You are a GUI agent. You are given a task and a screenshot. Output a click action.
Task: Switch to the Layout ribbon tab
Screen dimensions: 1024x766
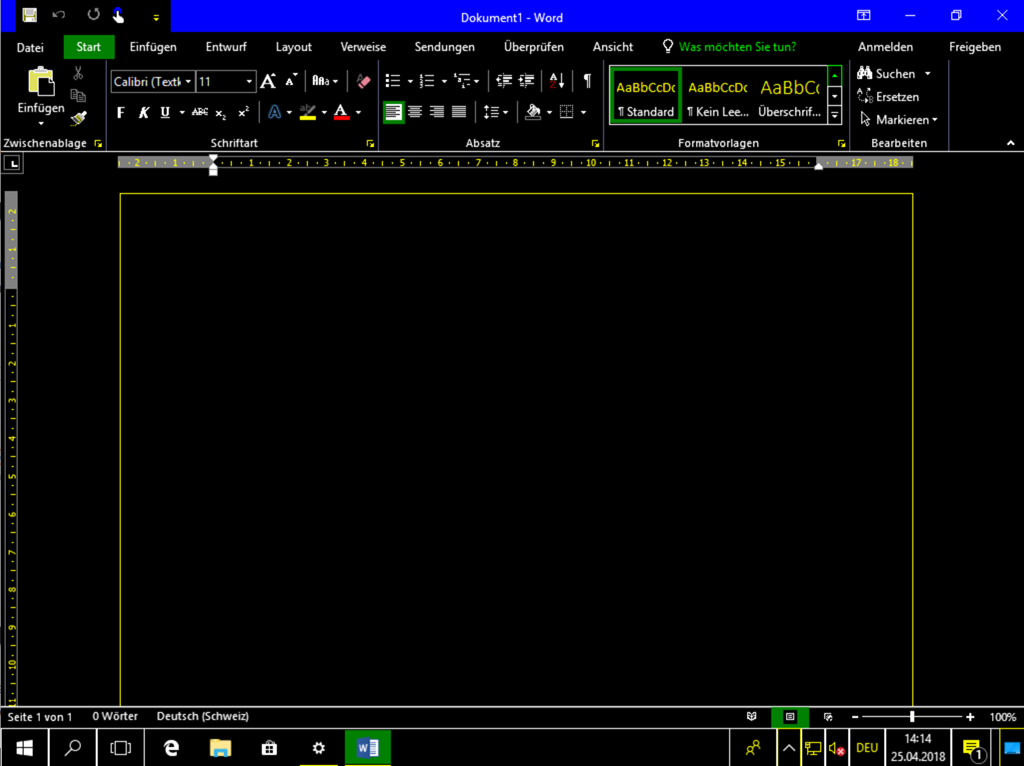(x=293, y=47)
